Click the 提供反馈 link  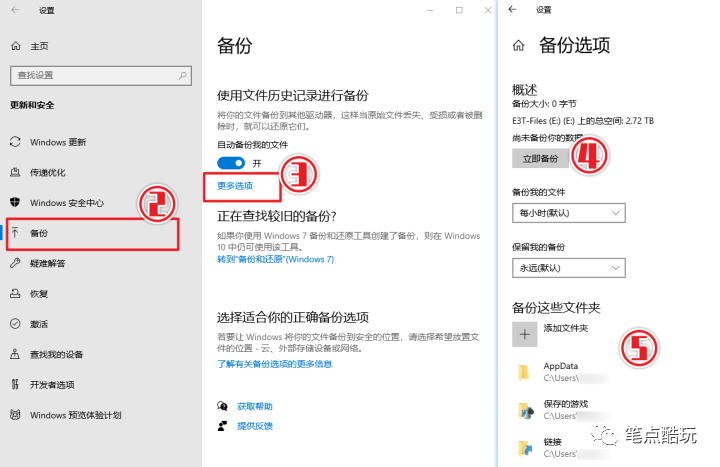[x=254, y=426]
